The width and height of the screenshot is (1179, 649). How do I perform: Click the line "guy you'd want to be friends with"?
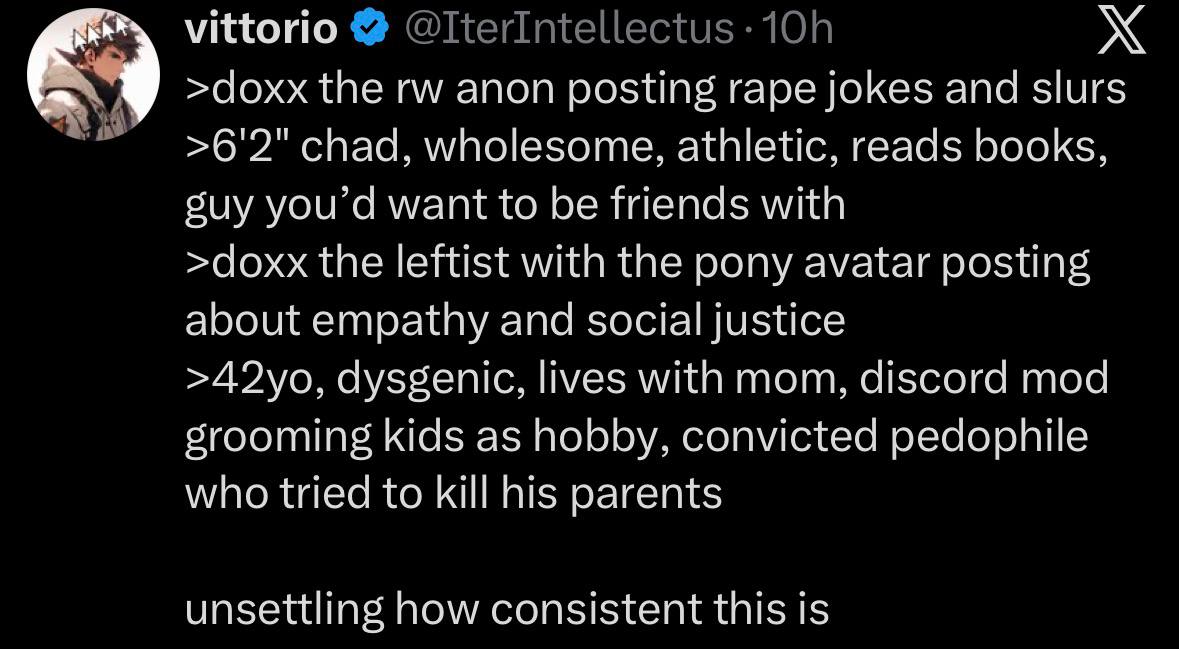tap(515, 205)
